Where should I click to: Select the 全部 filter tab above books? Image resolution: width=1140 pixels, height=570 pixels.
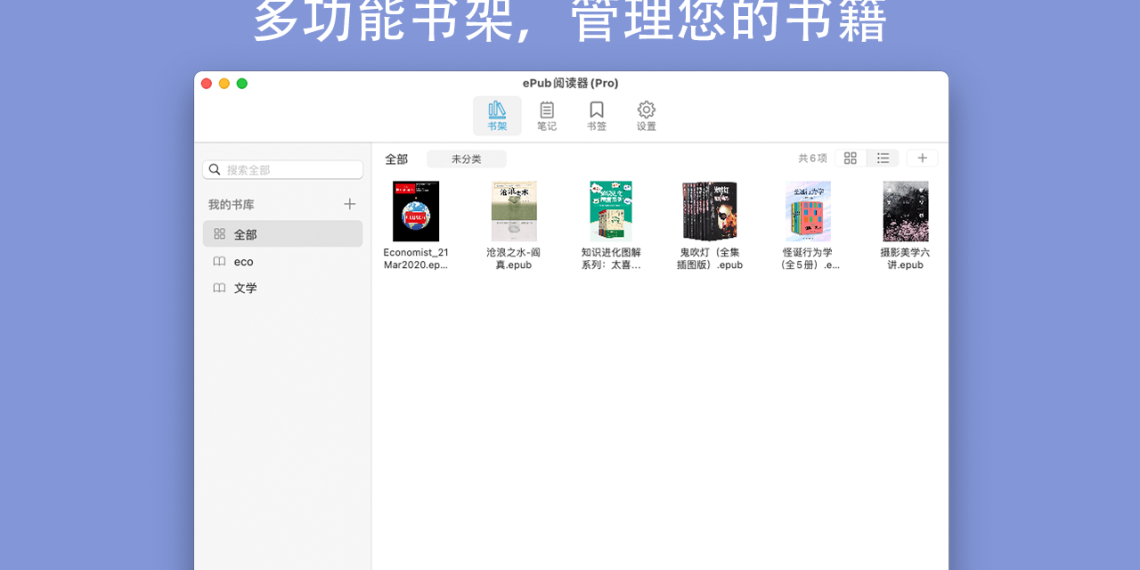click(396, 159)
